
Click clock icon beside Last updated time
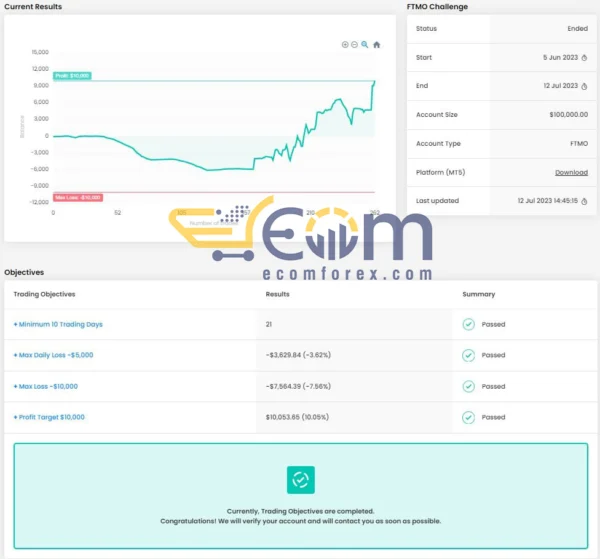tap(584, 201)
